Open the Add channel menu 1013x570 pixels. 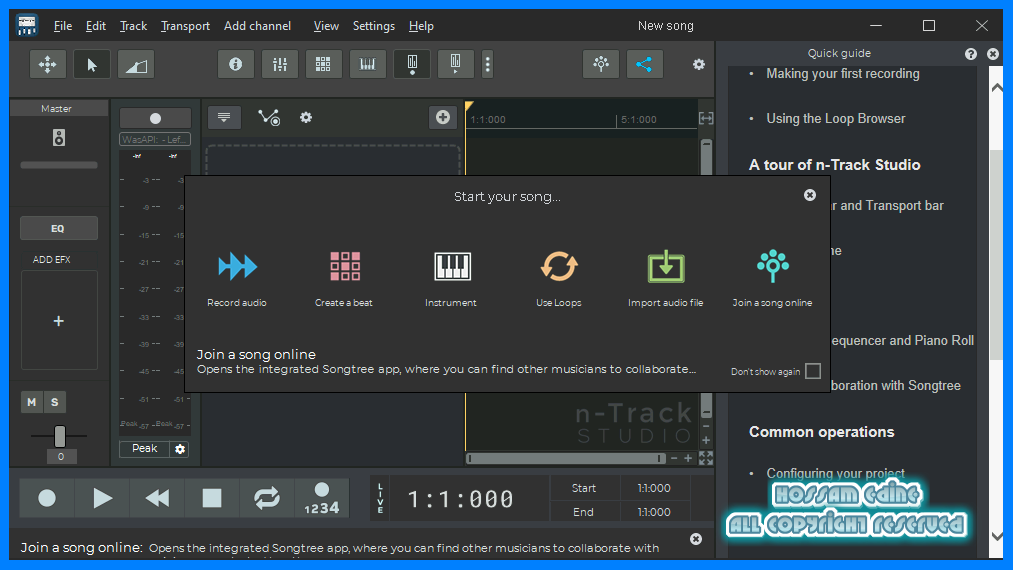click(257, 26)
